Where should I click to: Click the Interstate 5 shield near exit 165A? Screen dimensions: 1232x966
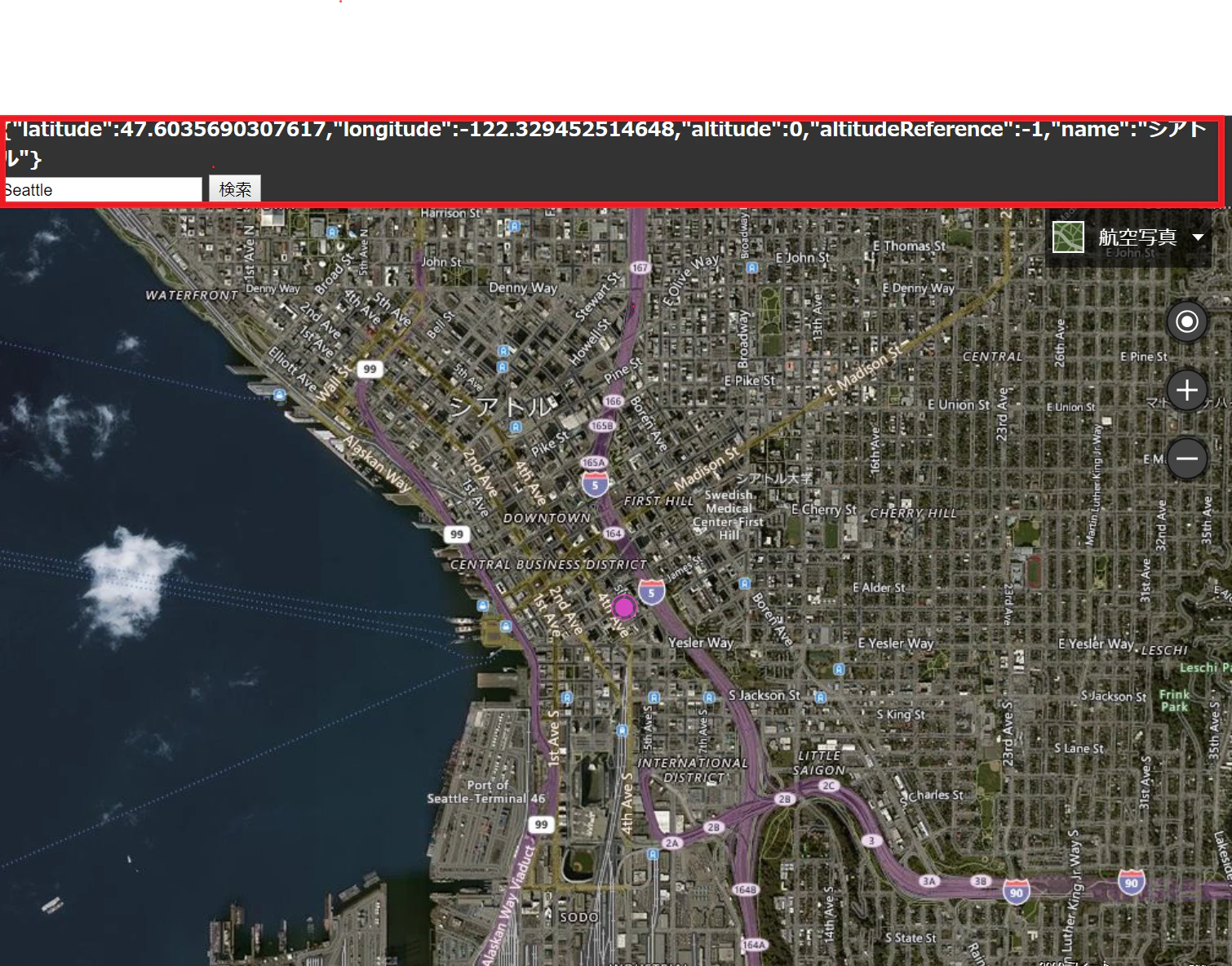coord(595,485)
